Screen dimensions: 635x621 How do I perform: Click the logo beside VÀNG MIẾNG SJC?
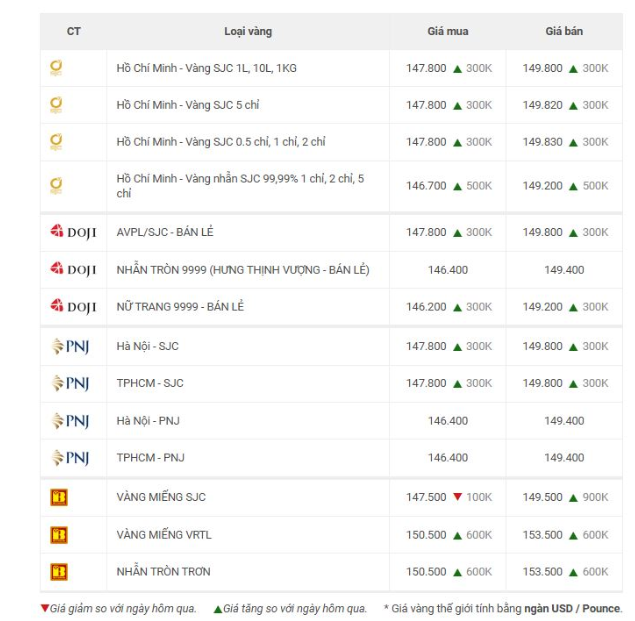pos(59,497)
